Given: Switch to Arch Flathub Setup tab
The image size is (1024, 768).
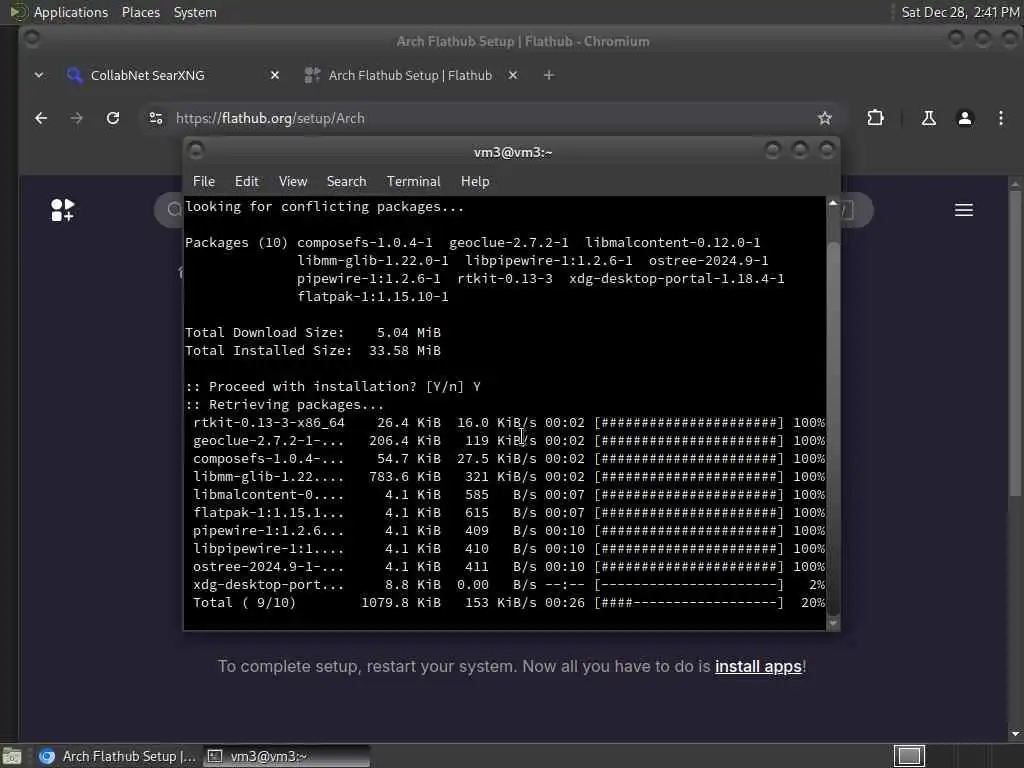Looking at the screenshot, I should (410, 75).
